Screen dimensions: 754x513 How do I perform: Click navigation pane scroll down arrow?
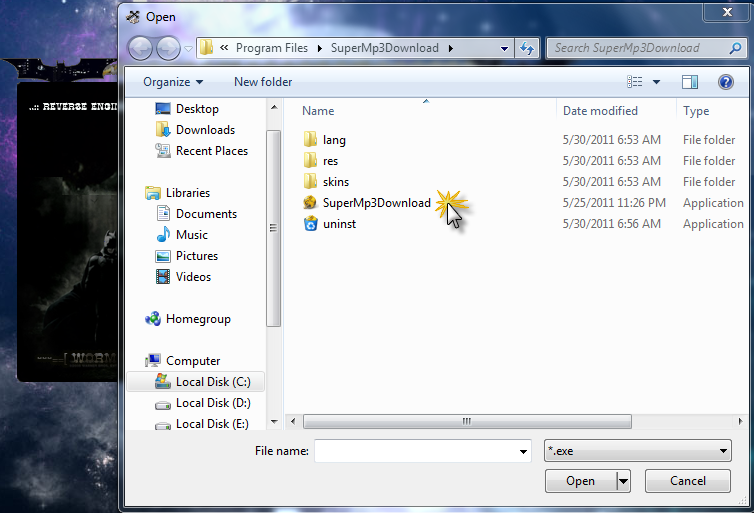click(x=274, y=422)
